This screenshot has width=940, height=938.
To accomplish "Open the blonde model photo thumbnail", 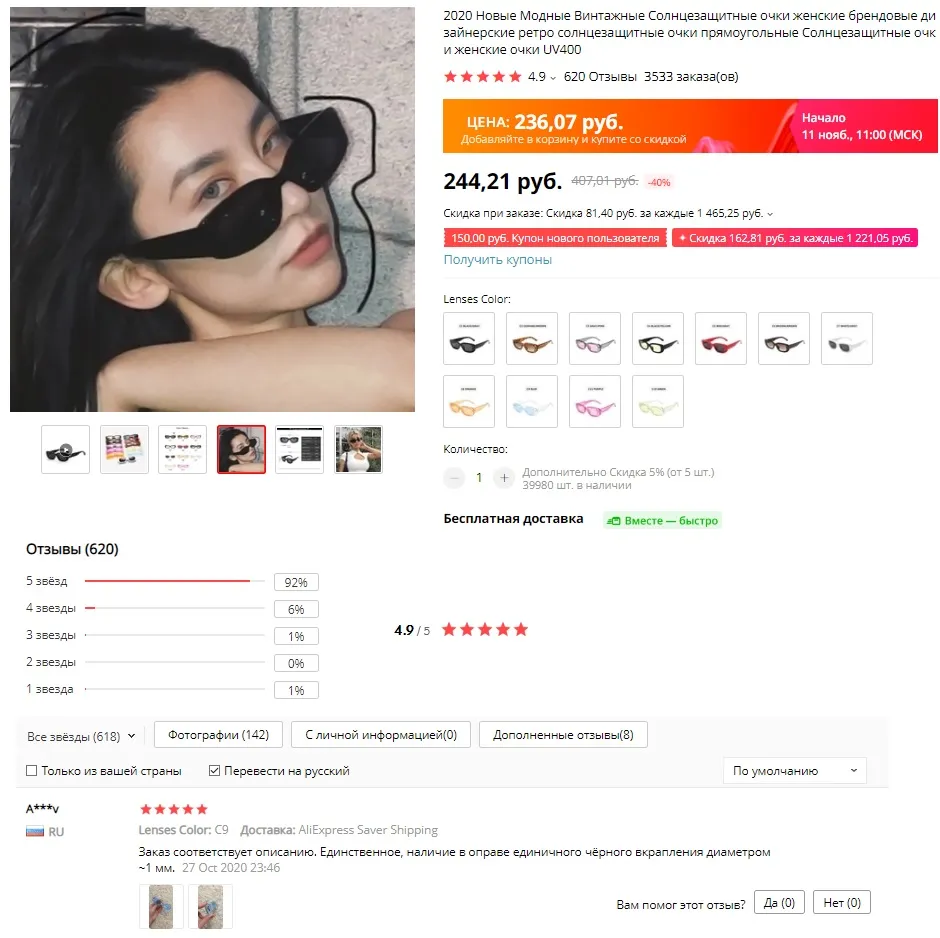I will tap(358, 450).
